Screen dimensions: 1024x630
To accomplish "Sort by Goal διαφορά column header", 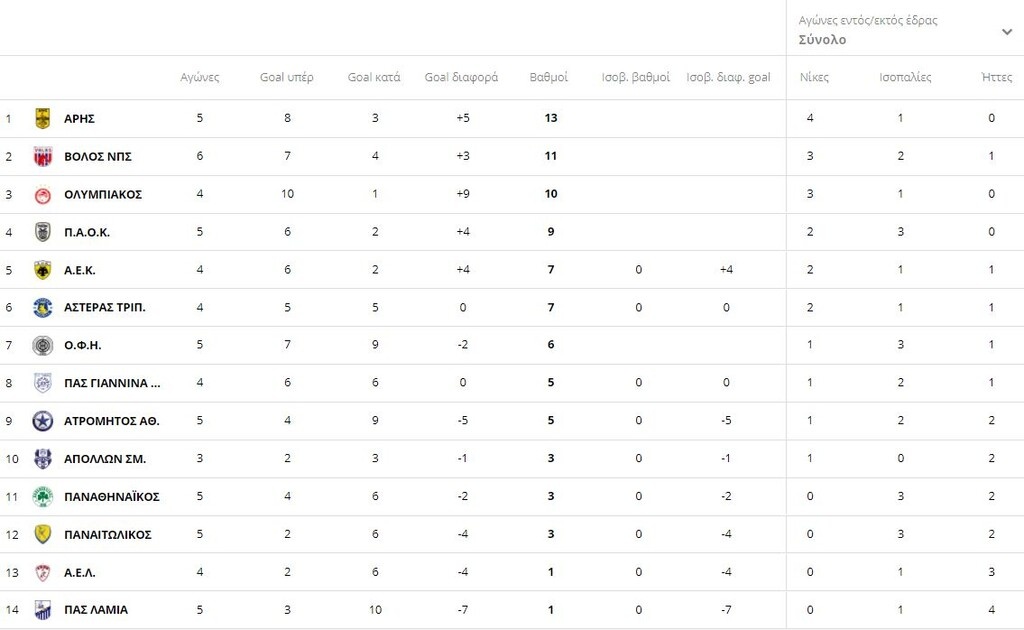I will [461, 78].
